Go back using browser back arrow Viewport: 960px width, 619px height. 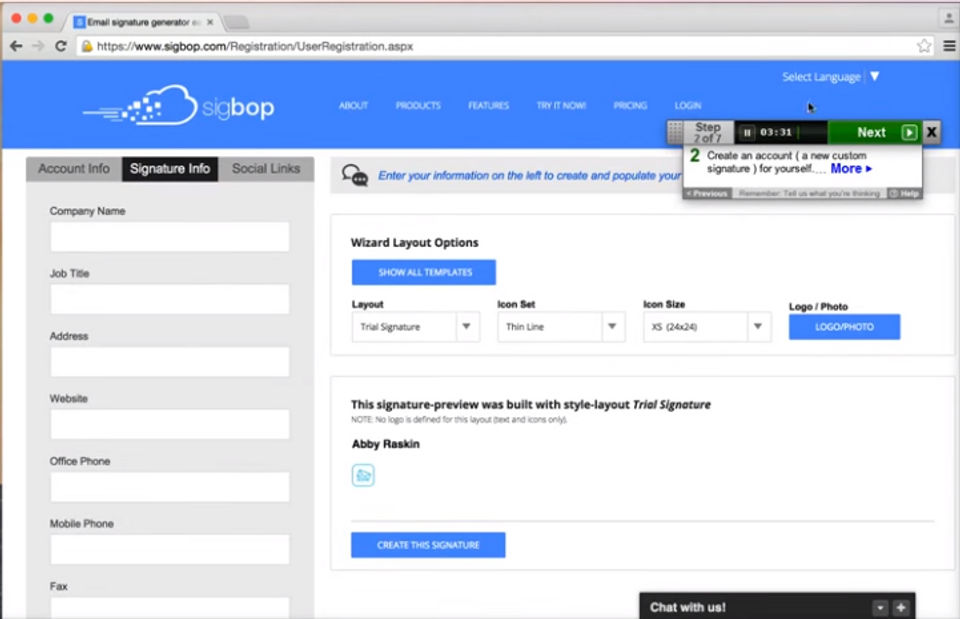17,46
